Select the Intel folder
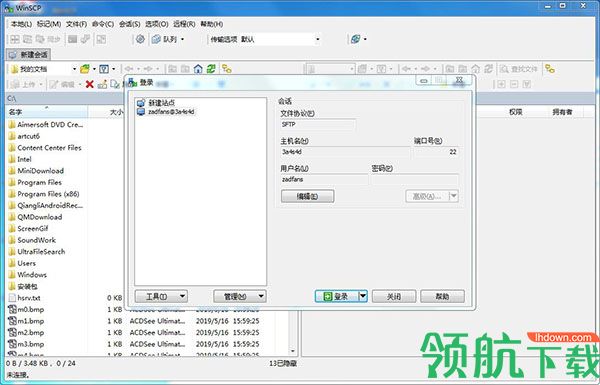This screenshot has width=600, height=385. [x=20, y=159]
